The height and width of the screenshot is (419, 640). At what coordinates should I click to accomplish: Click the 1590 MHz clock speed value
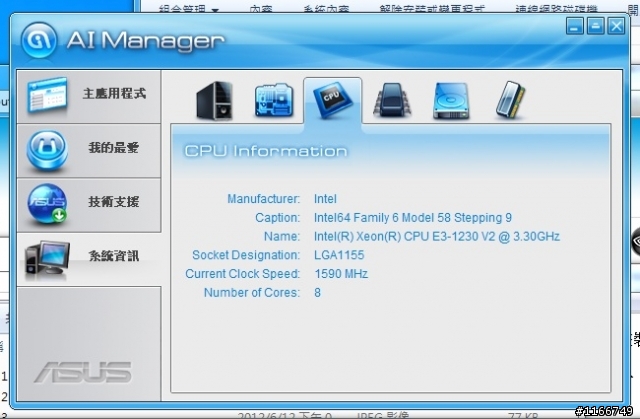click(x=341, y=273)
